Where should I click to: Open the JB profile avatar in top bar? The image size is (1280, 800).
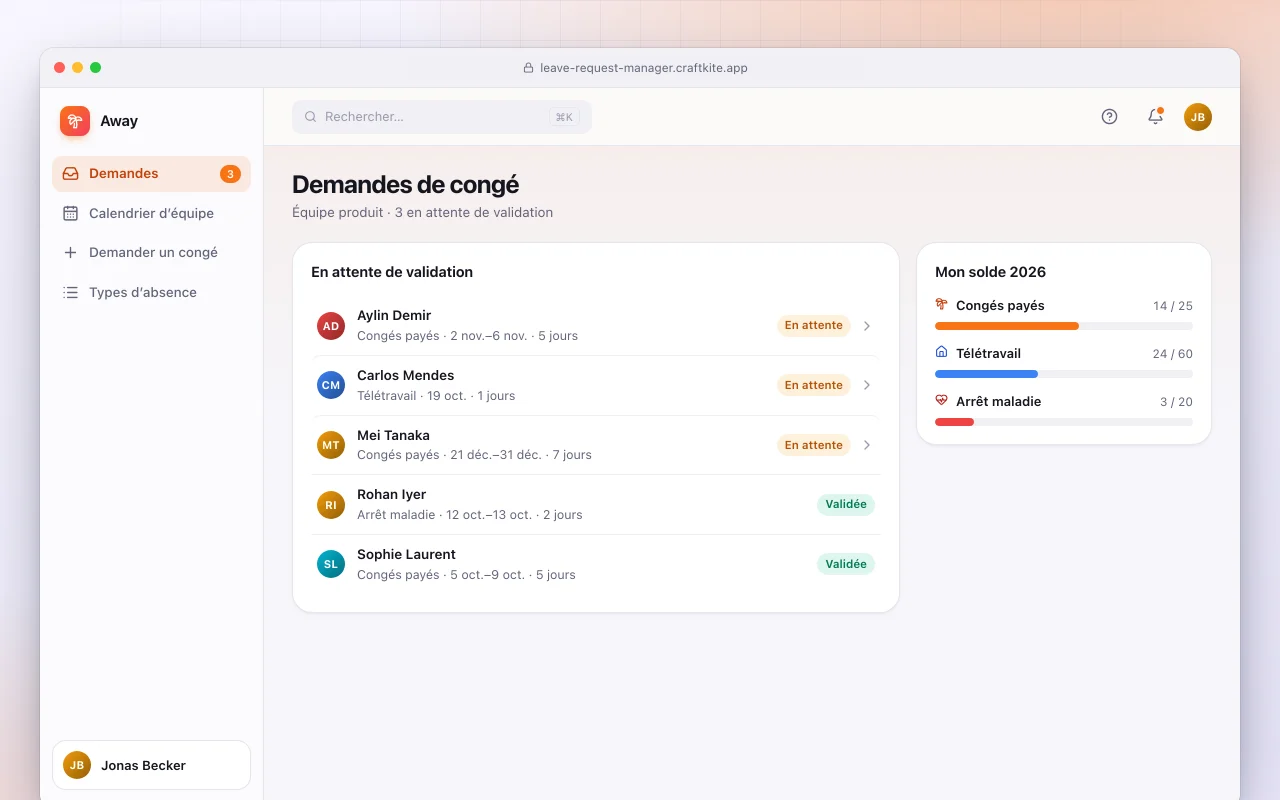point(1198,117)
